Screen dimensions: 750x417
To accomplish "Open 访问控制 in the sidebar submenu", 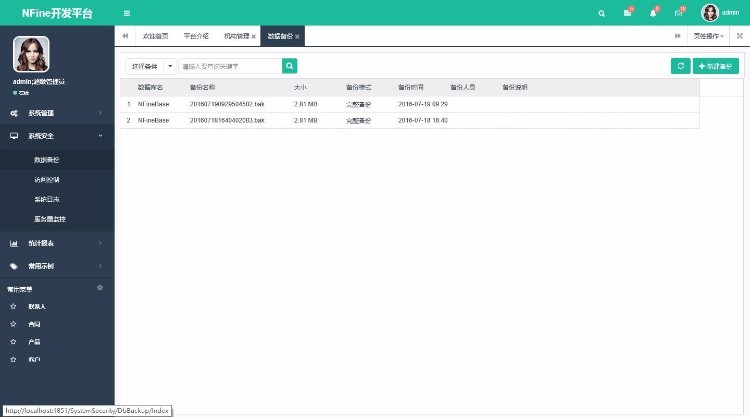I will click(46, 180).
